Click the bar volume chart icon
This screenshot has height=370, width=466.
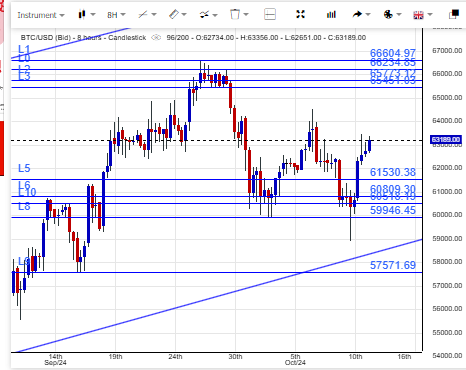tap(331, 14)
